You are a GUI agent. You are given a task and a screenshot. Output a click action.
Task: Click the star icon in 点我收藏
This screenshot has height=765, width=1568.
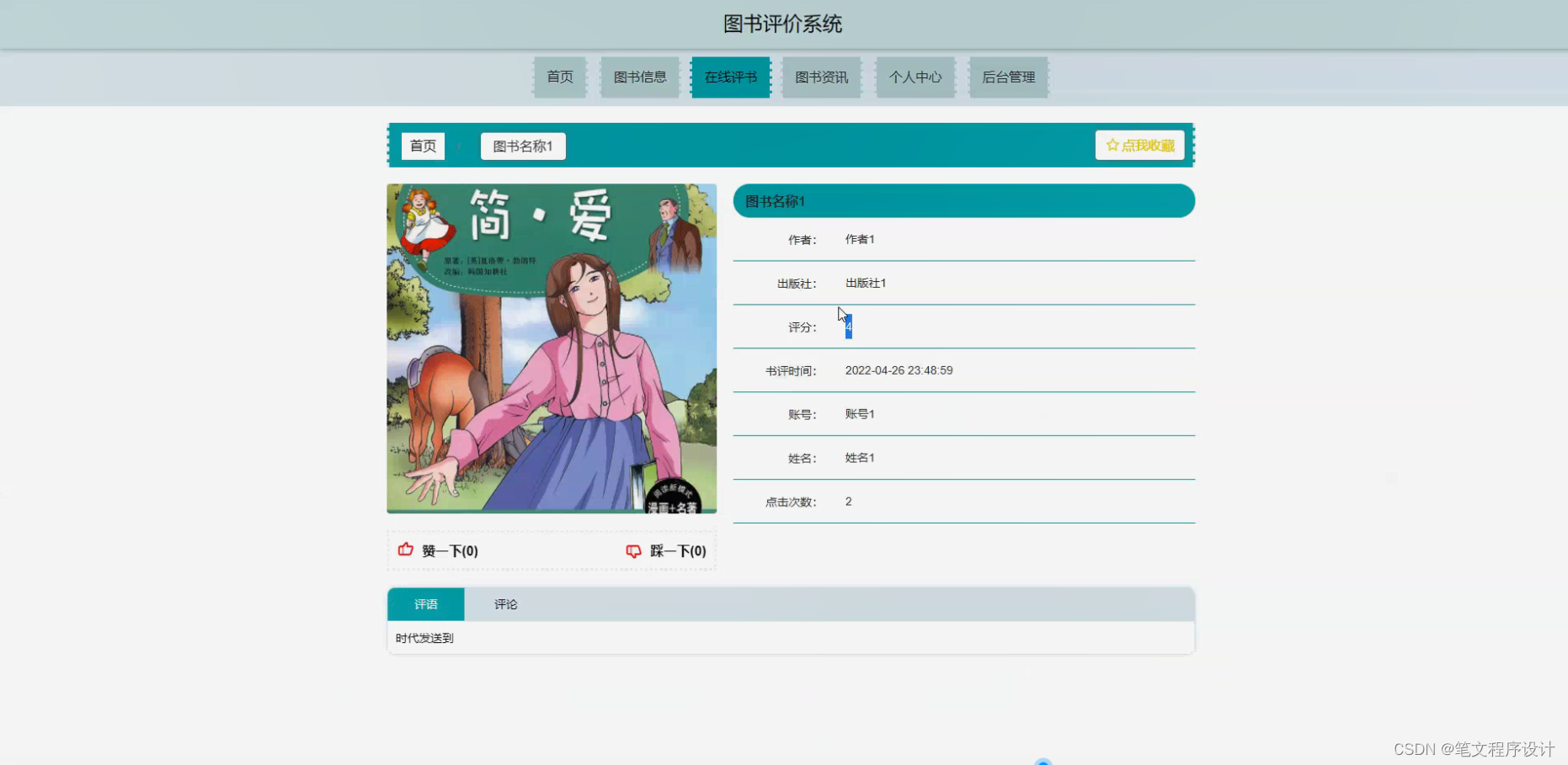pos(1112,145)
